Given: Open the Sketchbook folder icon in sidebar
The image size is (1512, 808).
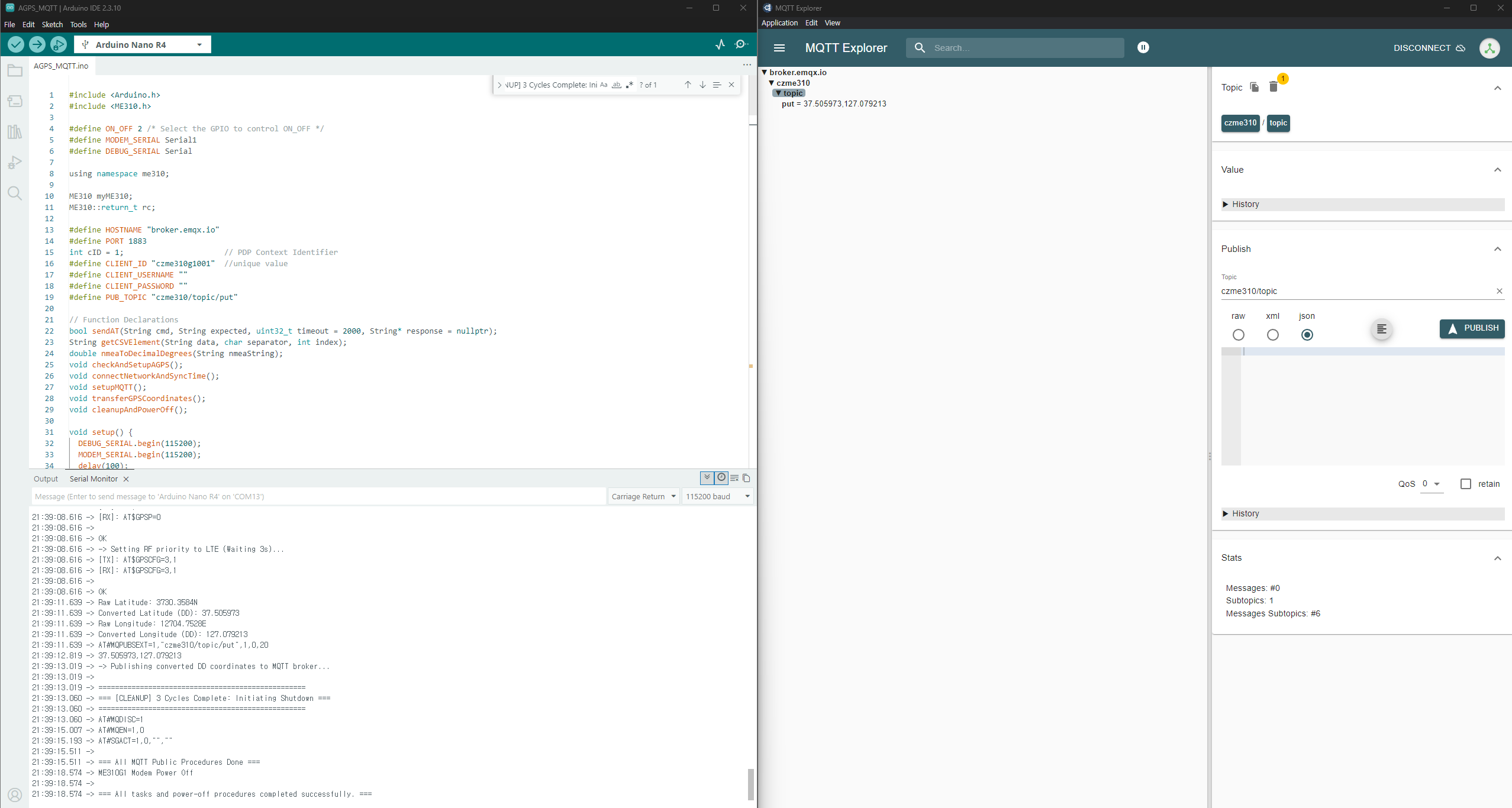Looking at the screenshot, I should (15, 71).
